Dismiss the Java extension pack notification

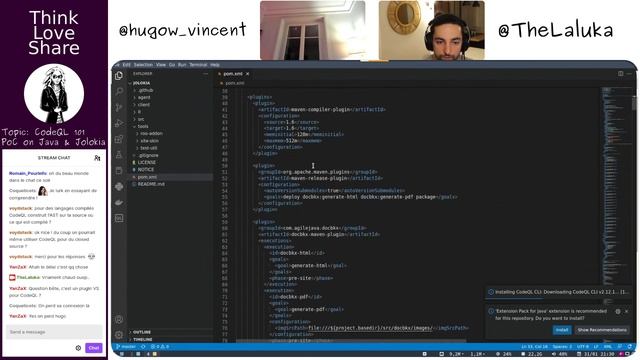(627, 311)
